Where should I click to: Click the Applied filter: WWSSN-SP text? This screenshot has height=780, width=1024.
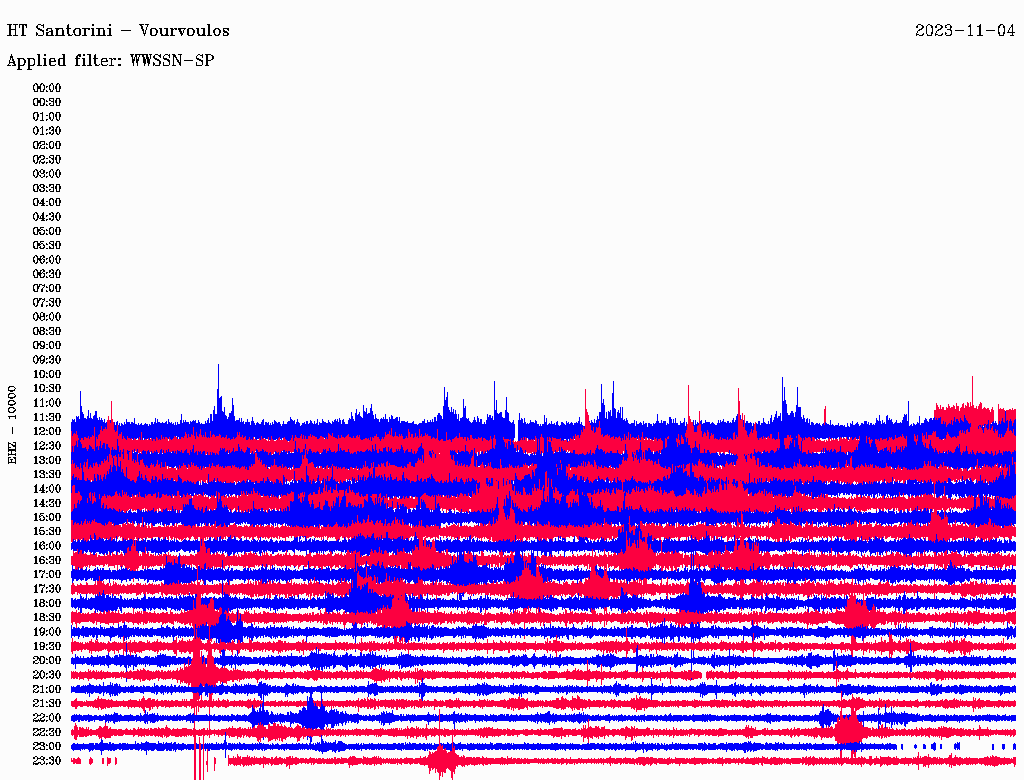tap(110, 61)
